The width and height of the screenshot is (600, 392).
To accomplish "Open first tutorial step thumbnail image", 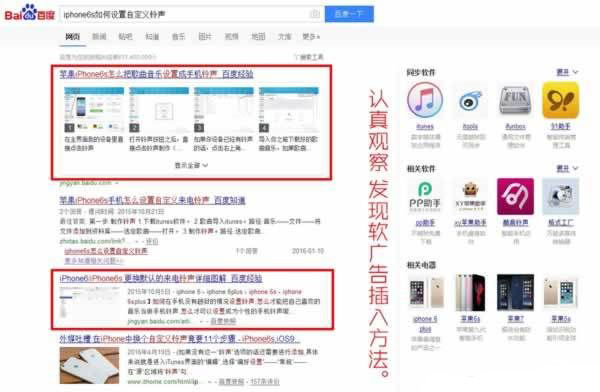I will point(94,110).
